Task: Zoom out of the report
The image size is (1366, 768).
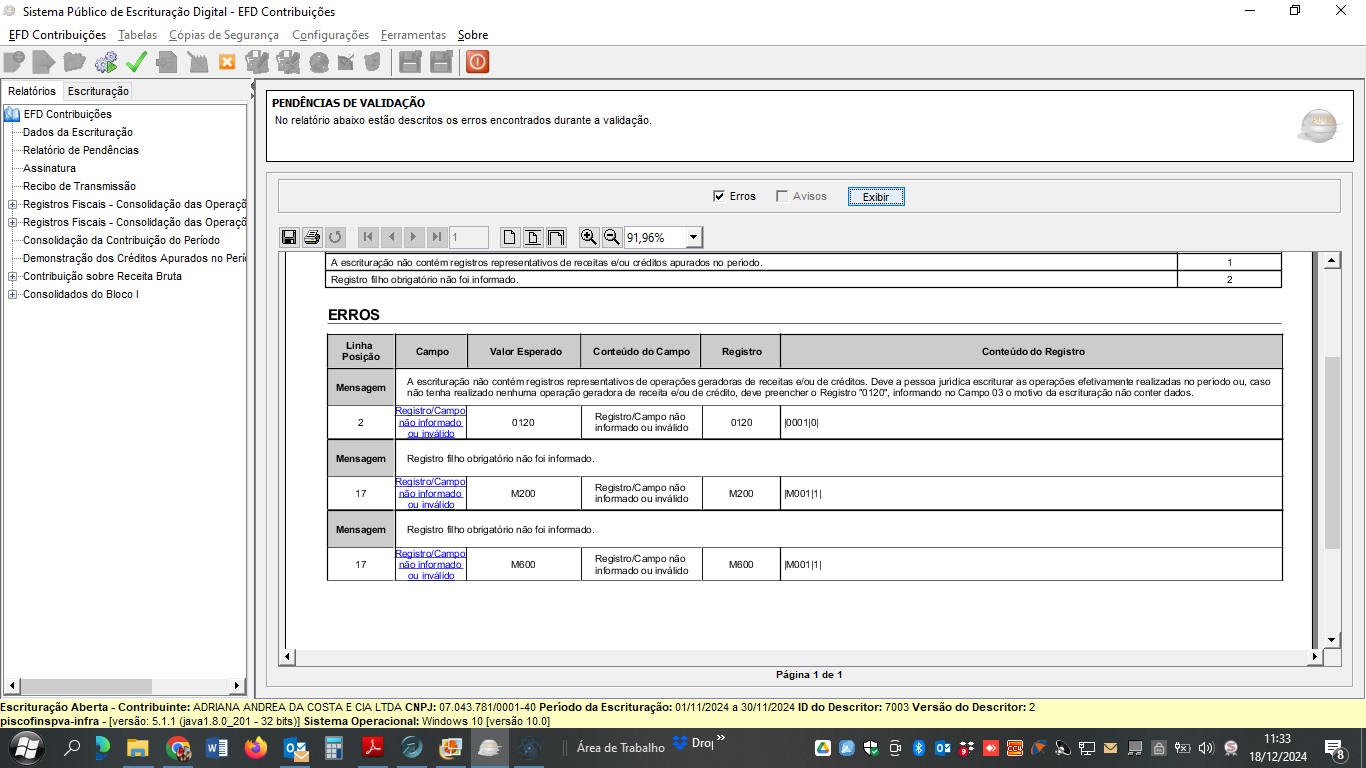Action: click(612, 237)
